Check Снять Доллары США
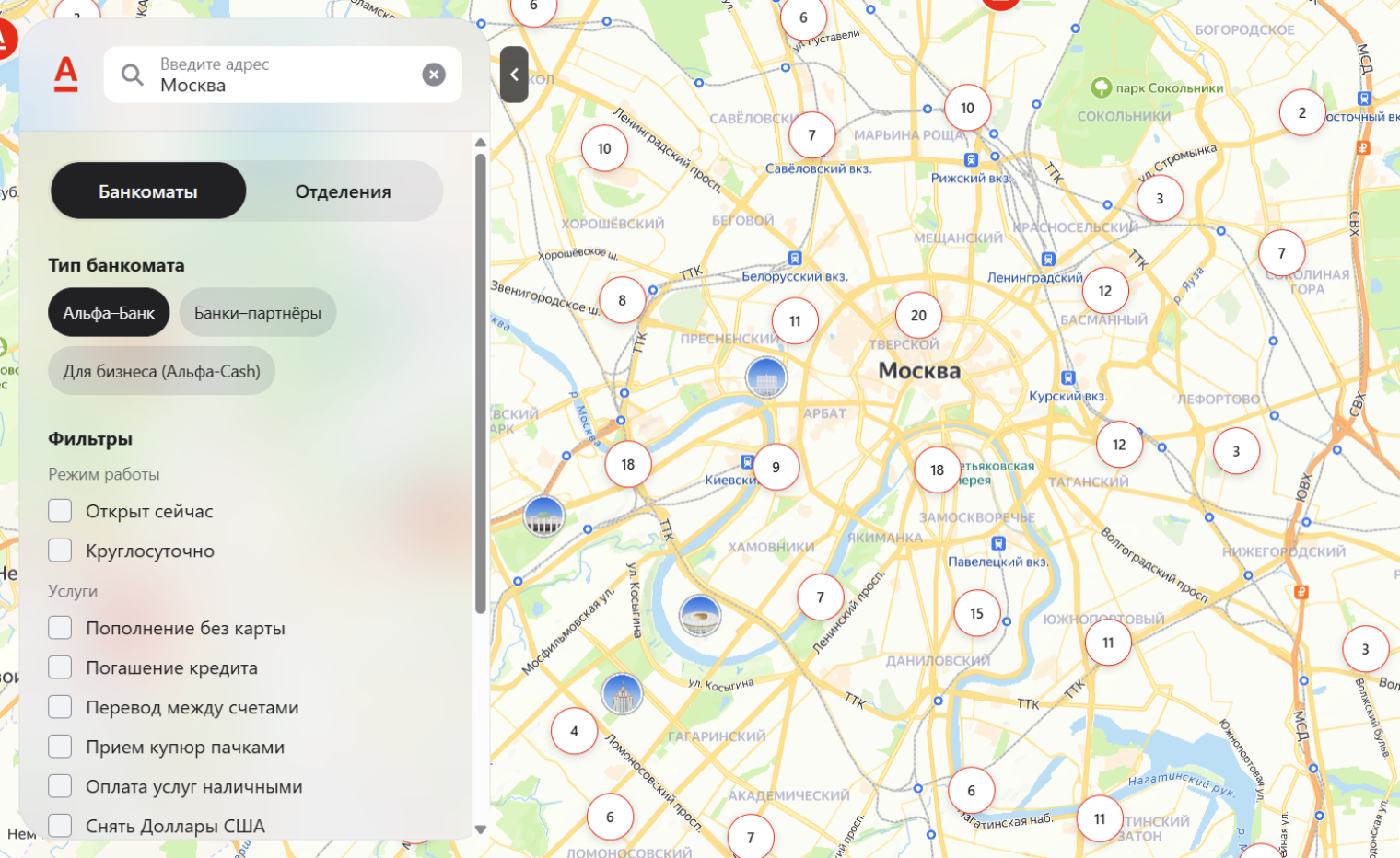This screenshot has width=1400, height=858. click(x=60, y=826)
